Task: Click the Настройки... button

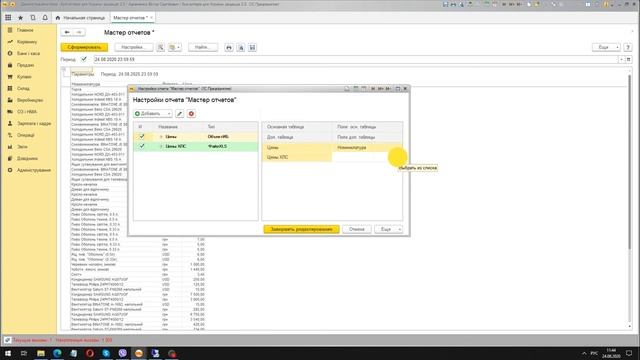Action: pos(133,47)
